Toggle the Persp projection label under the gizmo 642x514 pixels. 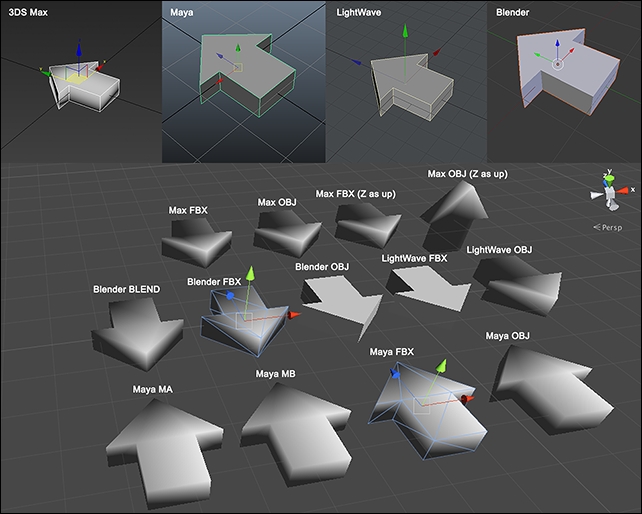[x=608, y=227]
